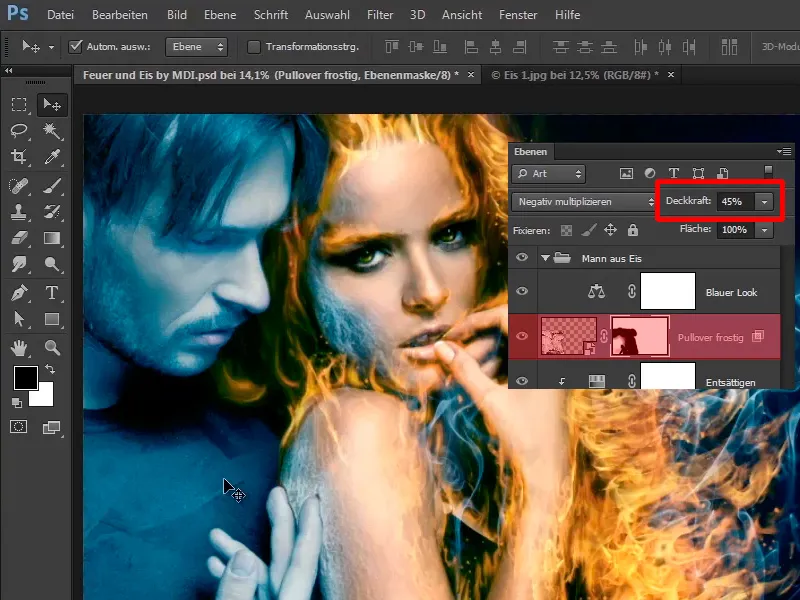Open the Datei menu
Screen dimensions: 800x600
60,15
